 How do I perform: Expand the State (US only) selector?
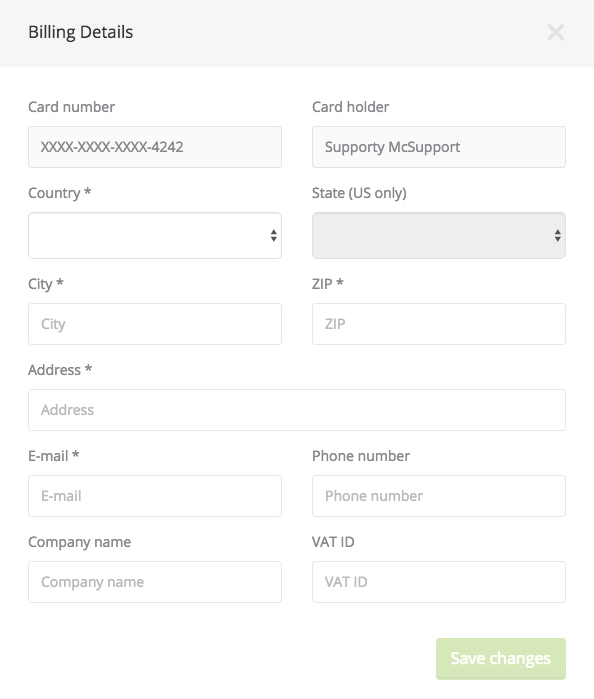click(x=439, y=235)
